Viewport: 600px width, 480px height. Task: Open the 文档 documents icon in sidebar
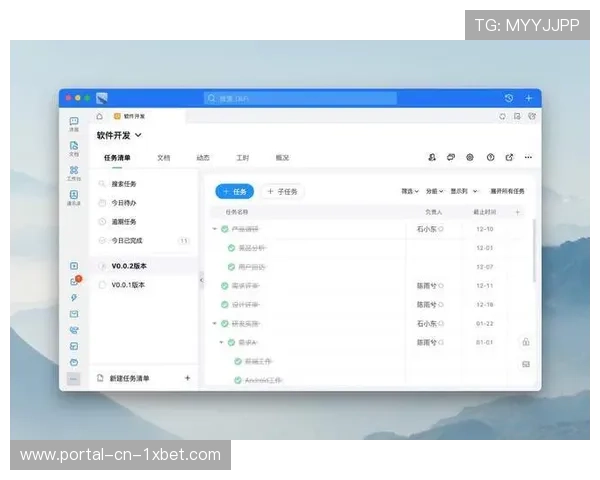coord(74,148)
